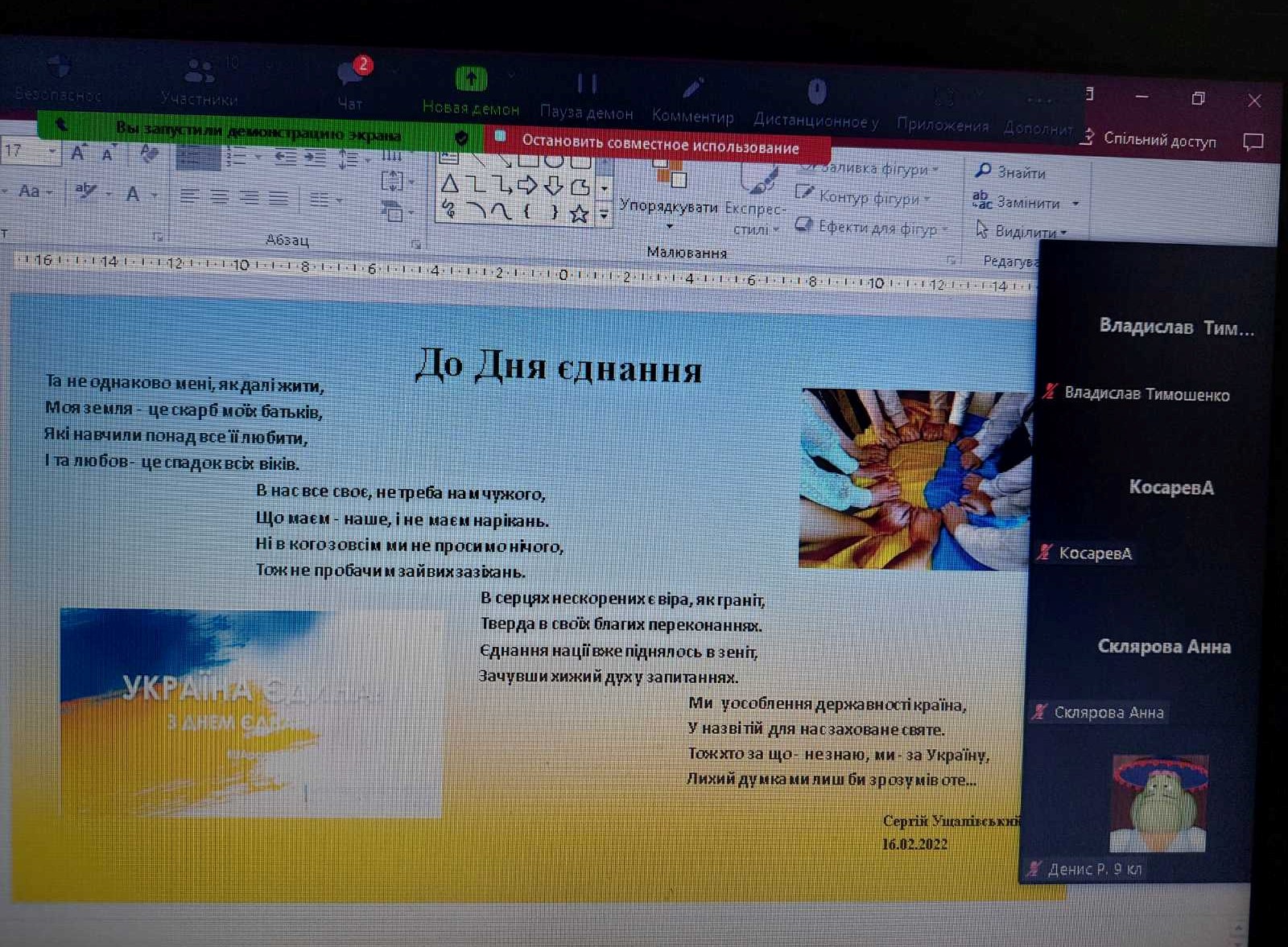Center the paragraph text
Viewport: 1288px width, 947px height.
pos(219,196)
